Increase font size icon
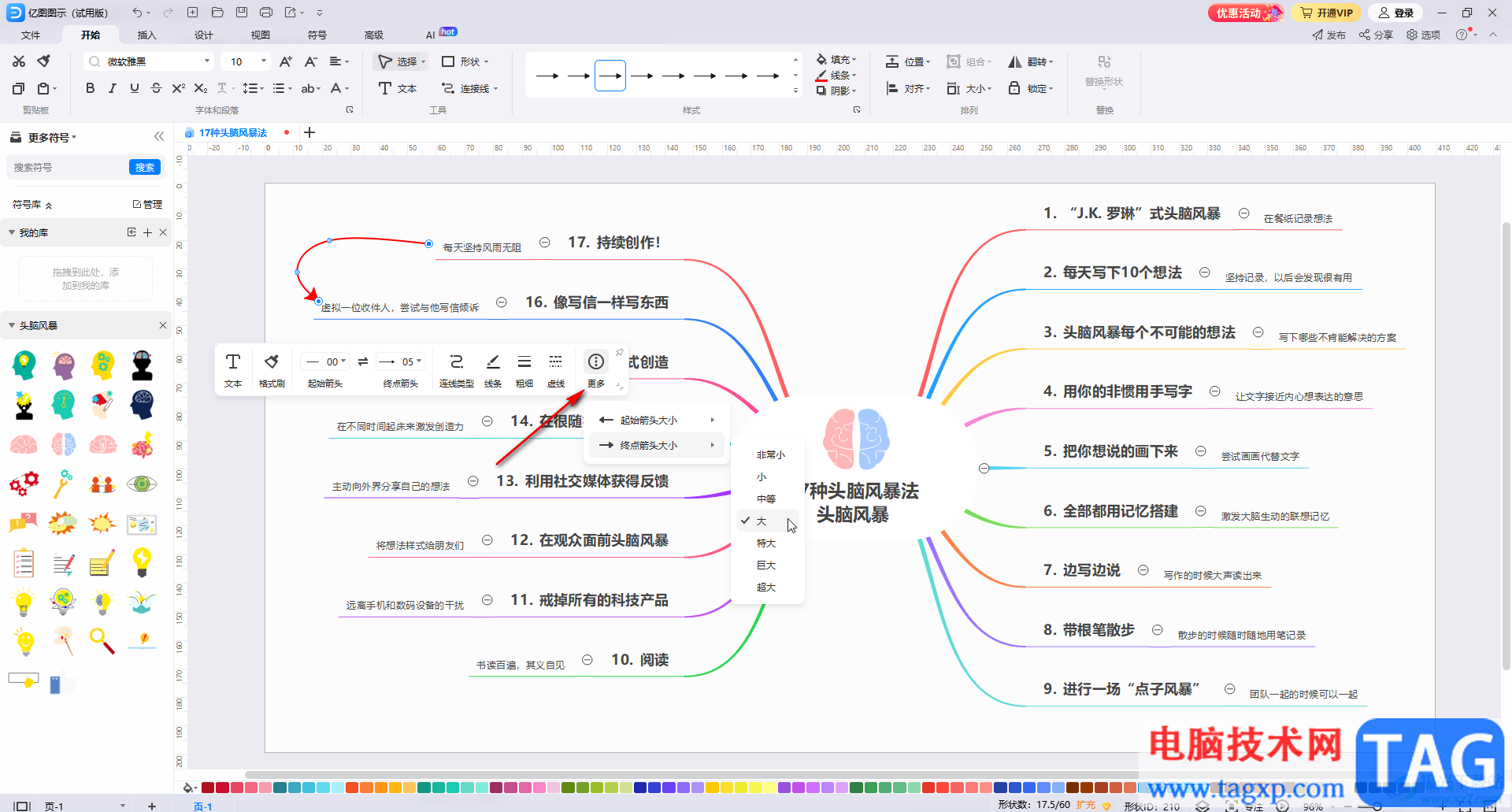1512x812 pixels. point(286,61)
